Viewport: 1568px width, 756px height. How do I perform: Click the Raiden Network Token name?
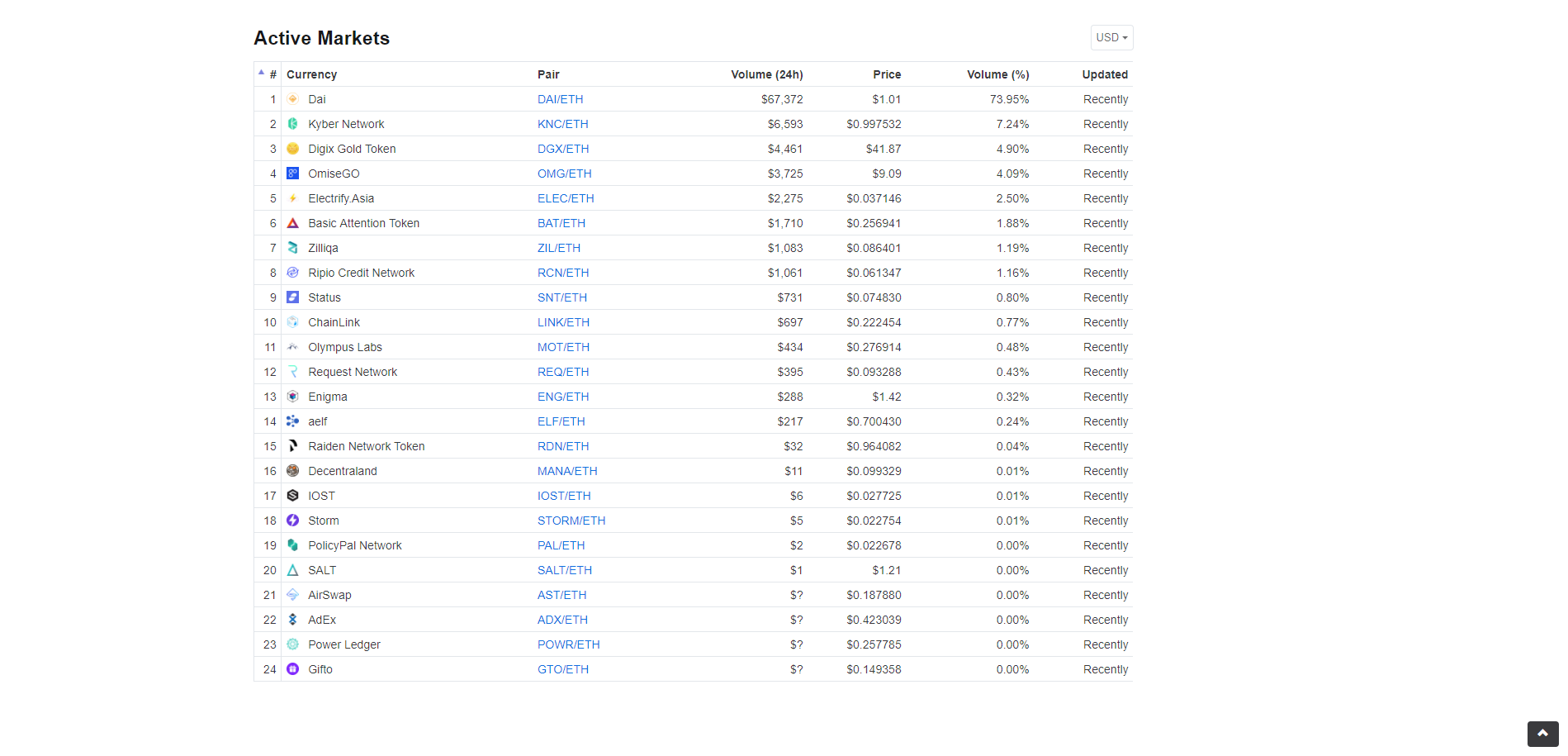tap(367, 446)
